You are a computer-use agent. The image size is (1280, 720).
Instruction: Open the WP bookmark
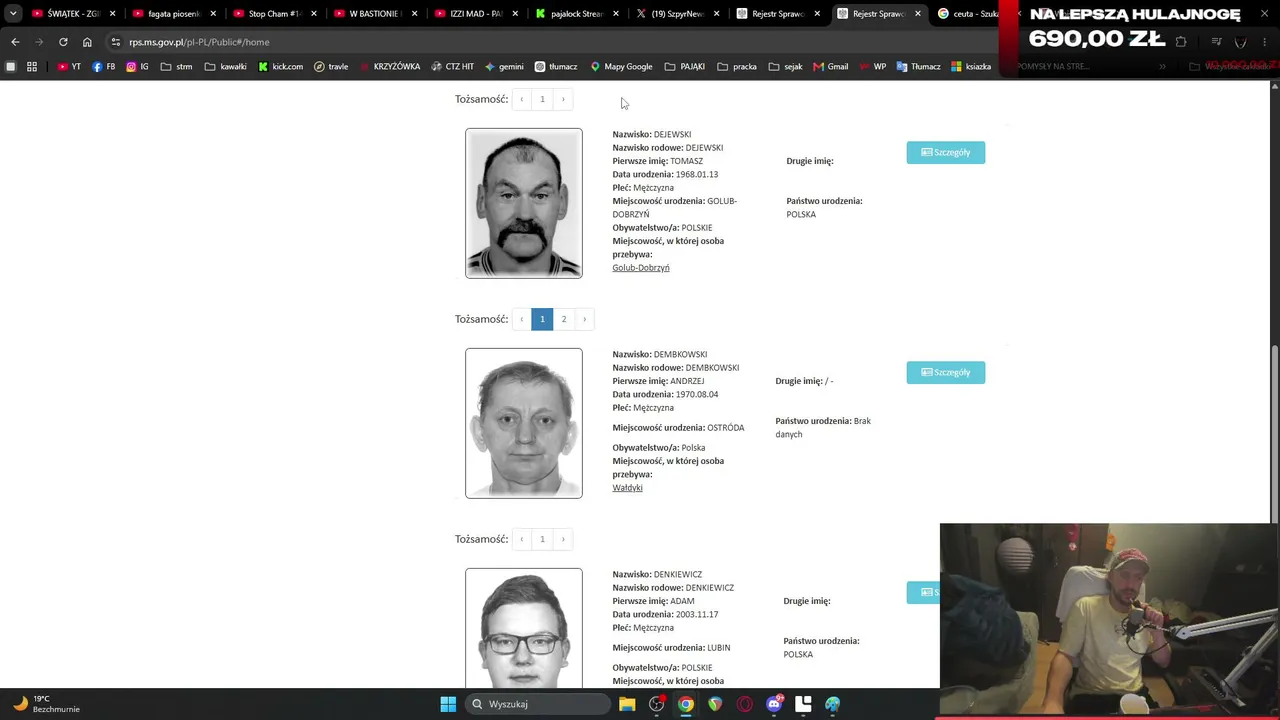(873, 66)
